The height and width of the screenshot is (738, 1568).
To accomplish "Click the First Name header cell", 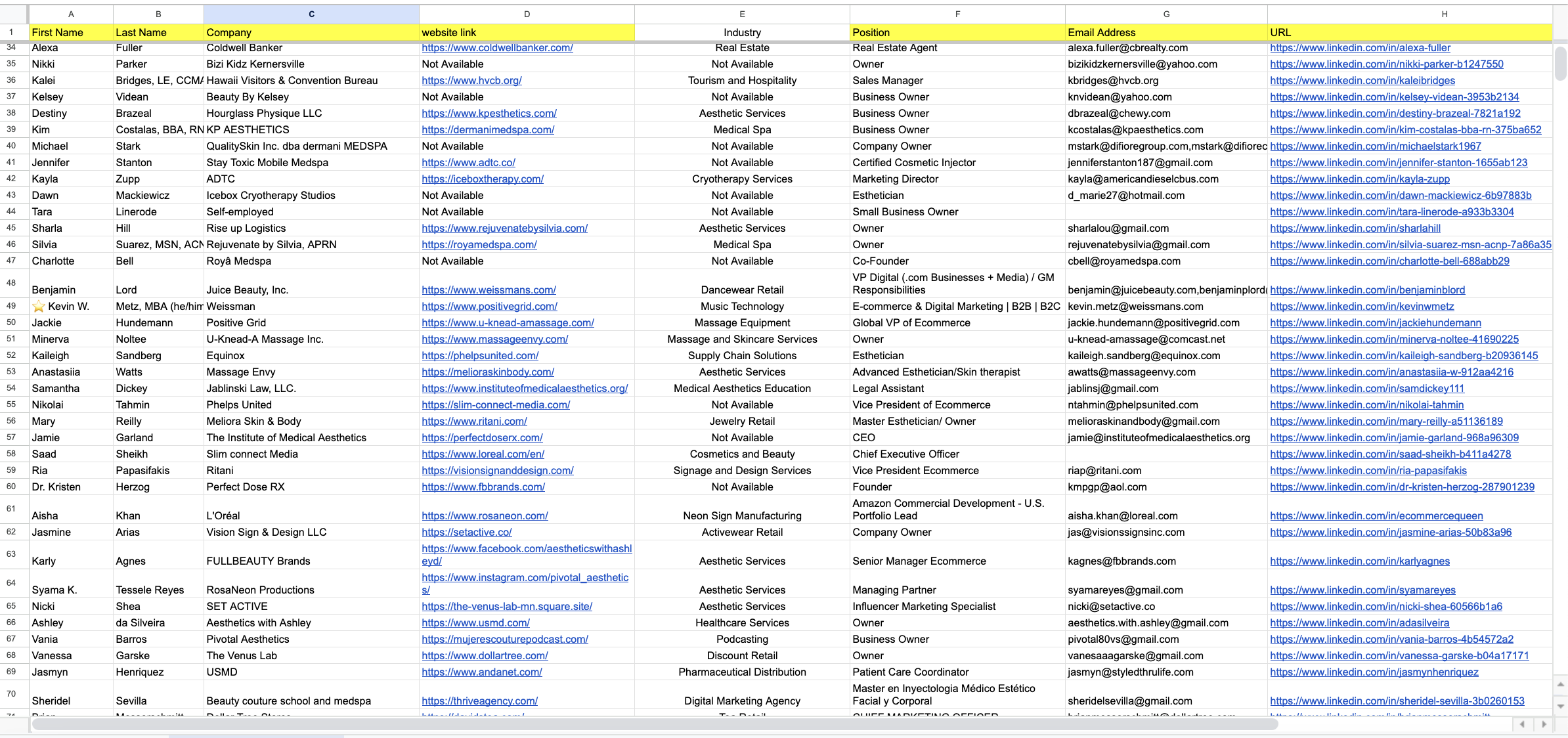I will click(x=71, y=32).
